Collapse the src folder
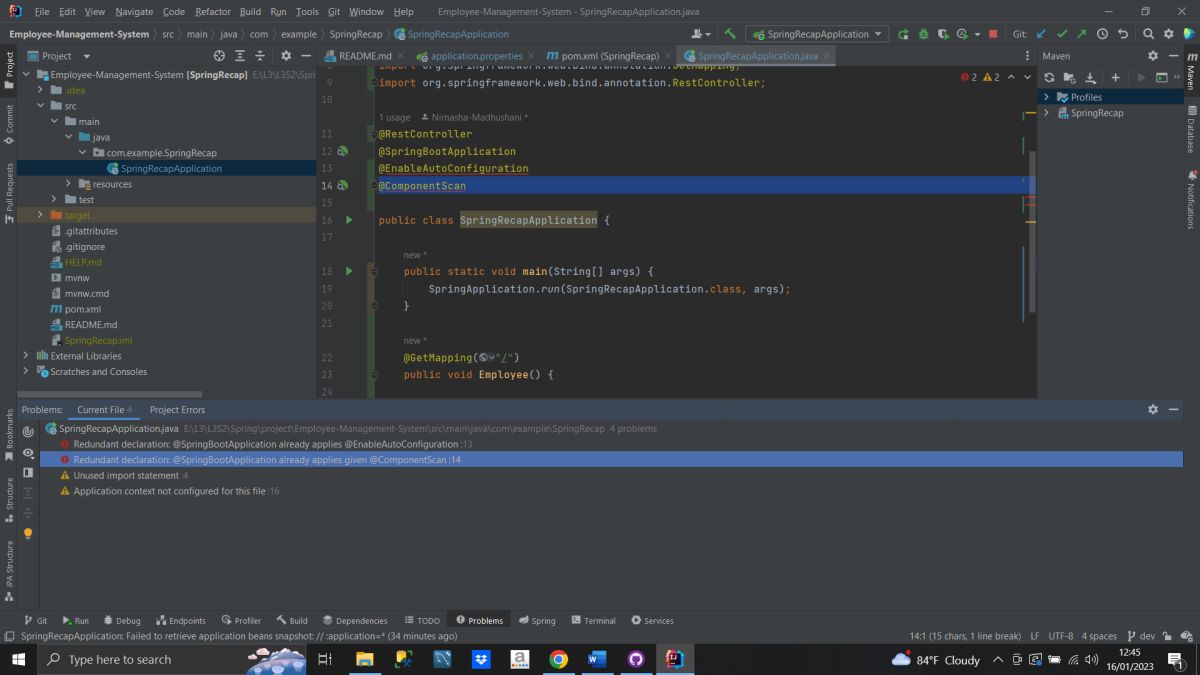This screenshot has width=1200, height=675. click(x=41, y=106)
